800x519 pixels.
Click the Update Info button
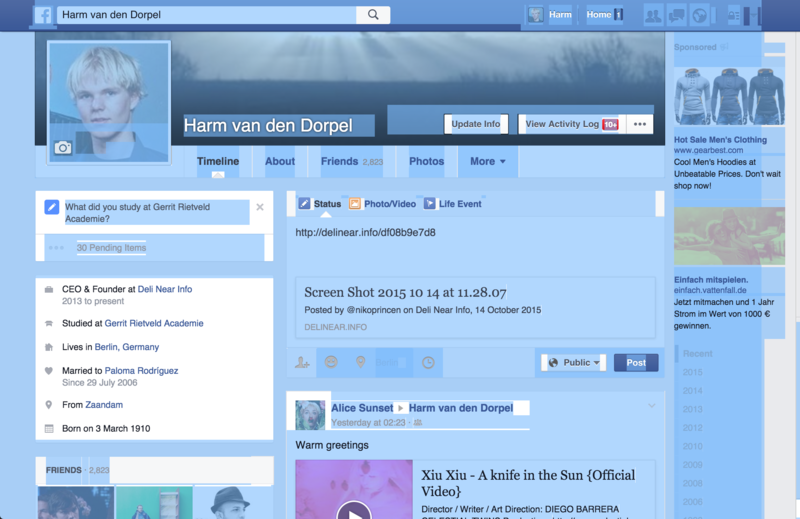click(x=476, y=124)
